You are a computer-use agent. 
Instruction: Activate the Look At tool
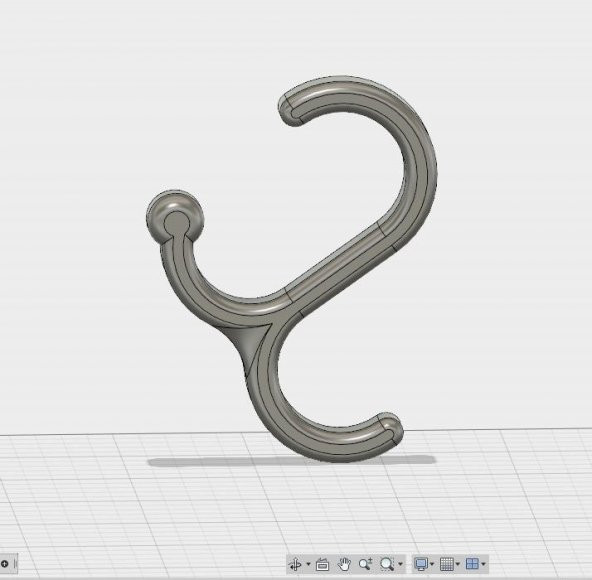pyautogui.click(x=322, y=565)
